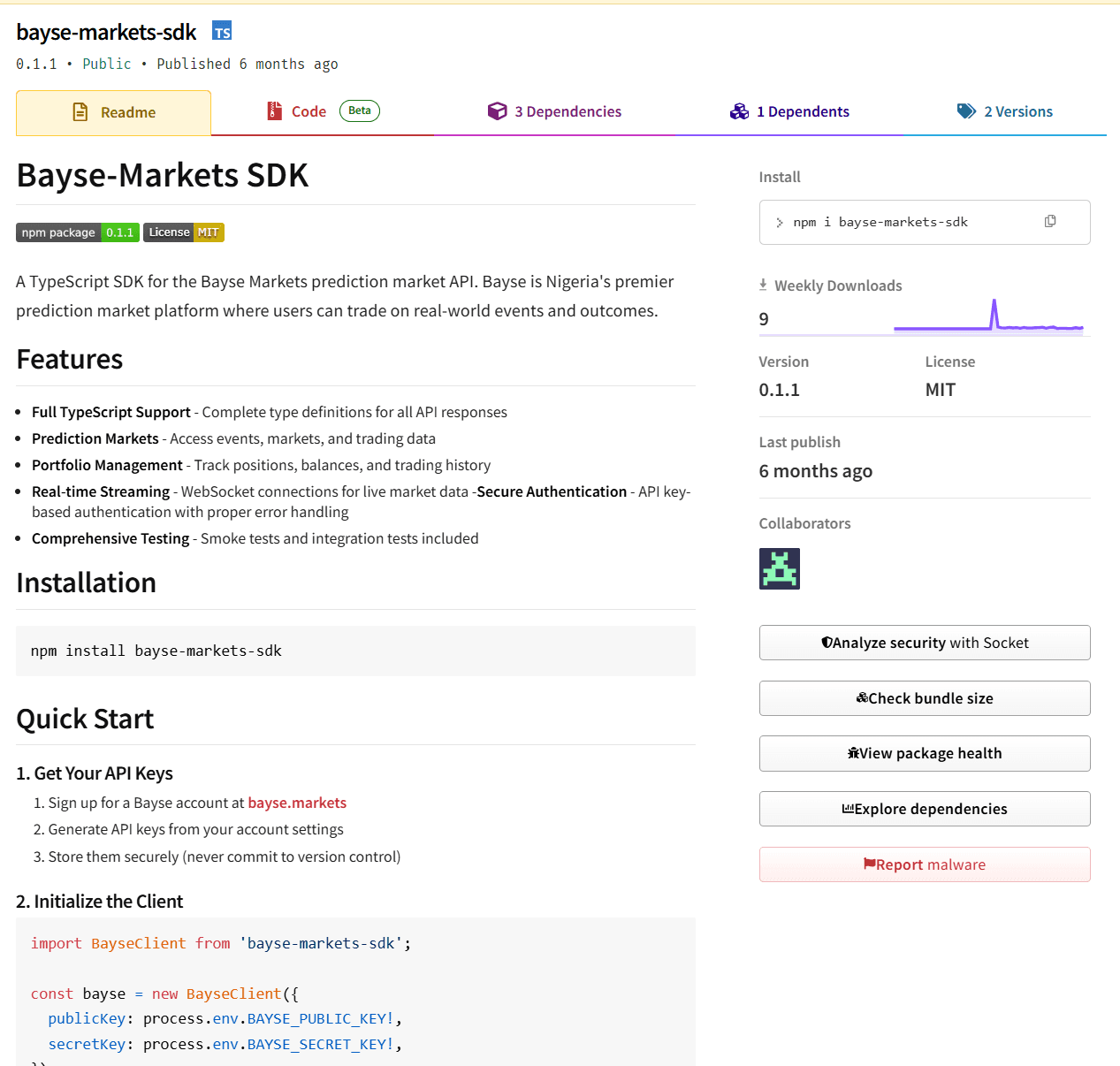This screenshot has width=1120, height=1066.
Task: Open the 1 Dependents tab
Action: pyautogui.click(x=789, y=112)
